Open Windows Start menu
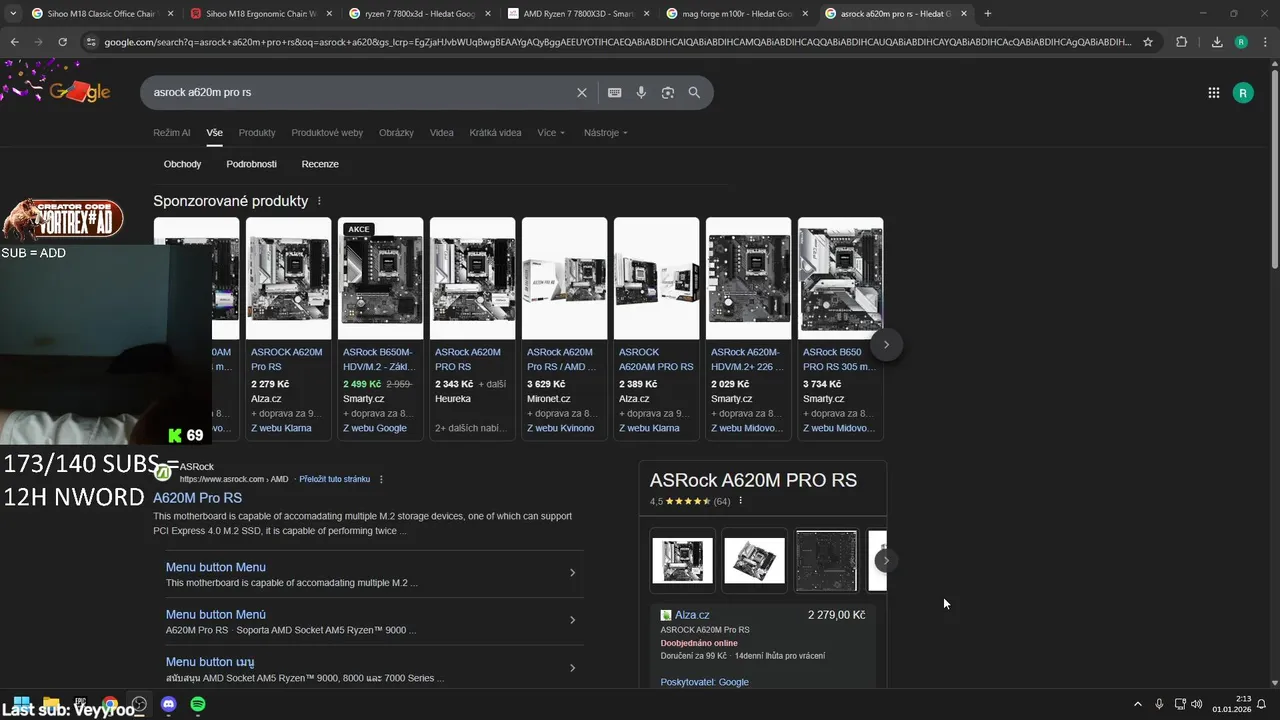The width and height of the screenshot is (1280, 720). [x=20, y=704]
